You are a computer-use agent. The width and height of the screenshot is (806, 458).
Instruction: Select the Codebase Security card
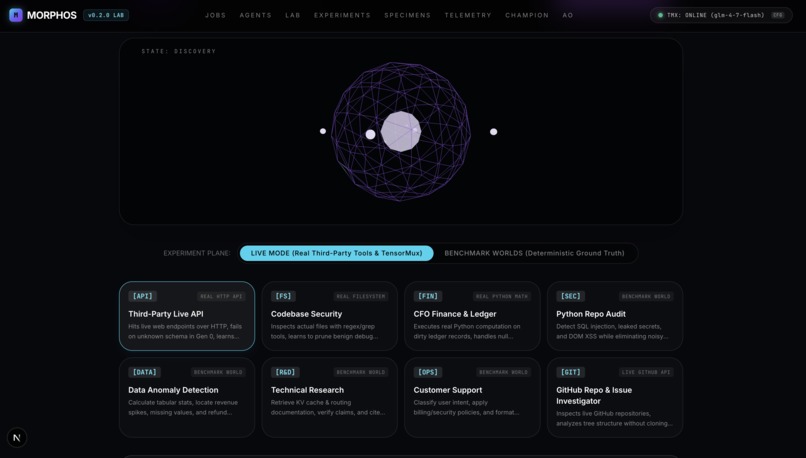329,316
